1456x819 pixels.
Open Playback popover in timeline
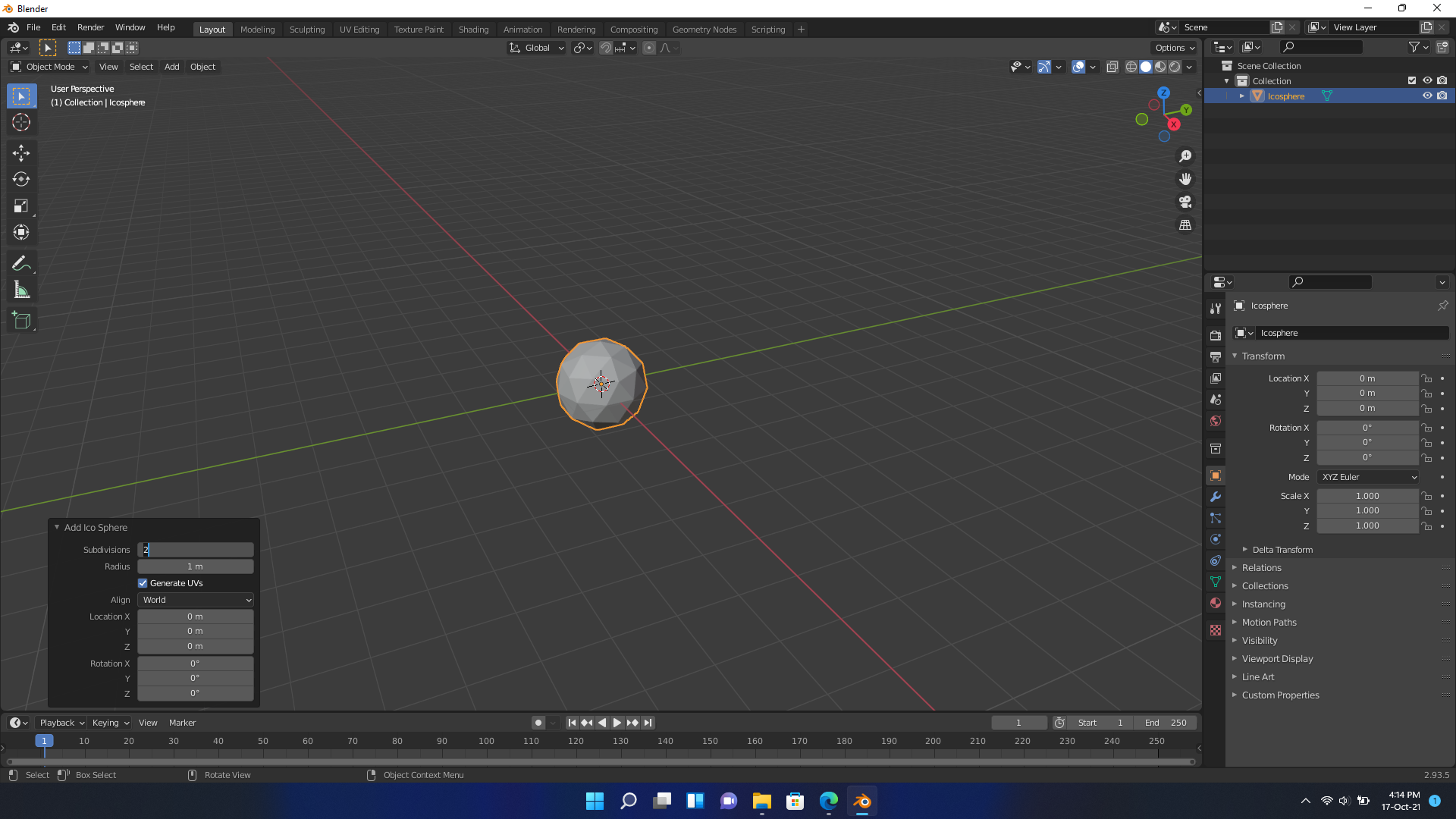62,723
